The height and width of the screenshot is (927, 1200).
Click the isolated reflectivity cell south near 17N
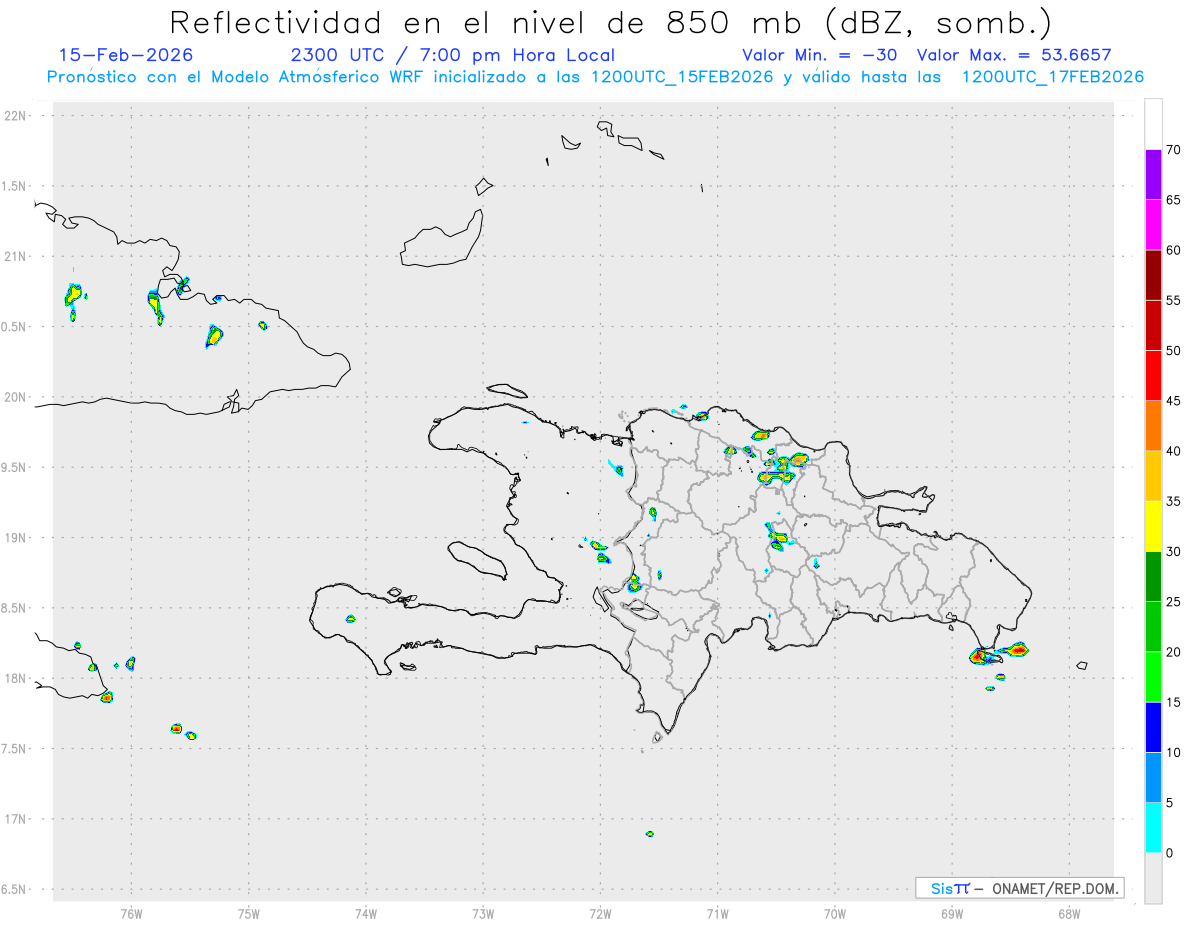[x=650, y=833]
